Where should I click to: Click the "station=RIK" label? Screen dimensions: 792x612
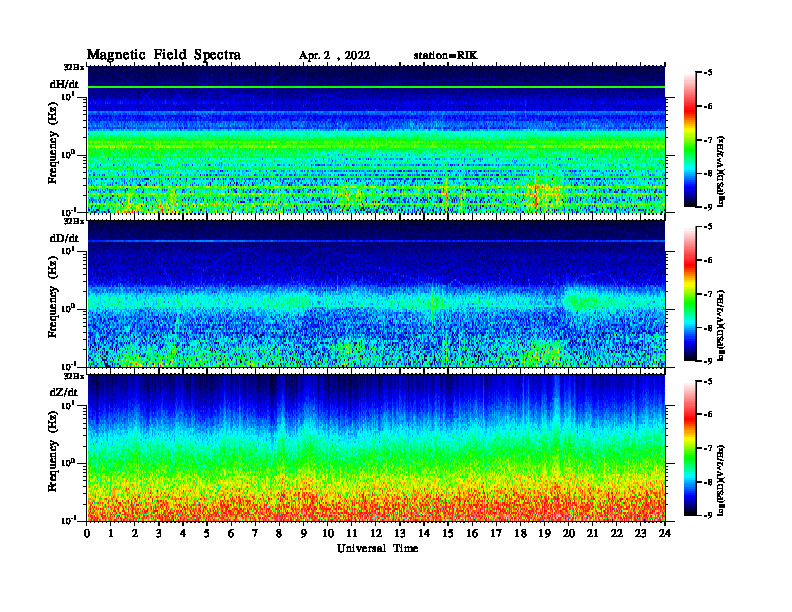445,56
